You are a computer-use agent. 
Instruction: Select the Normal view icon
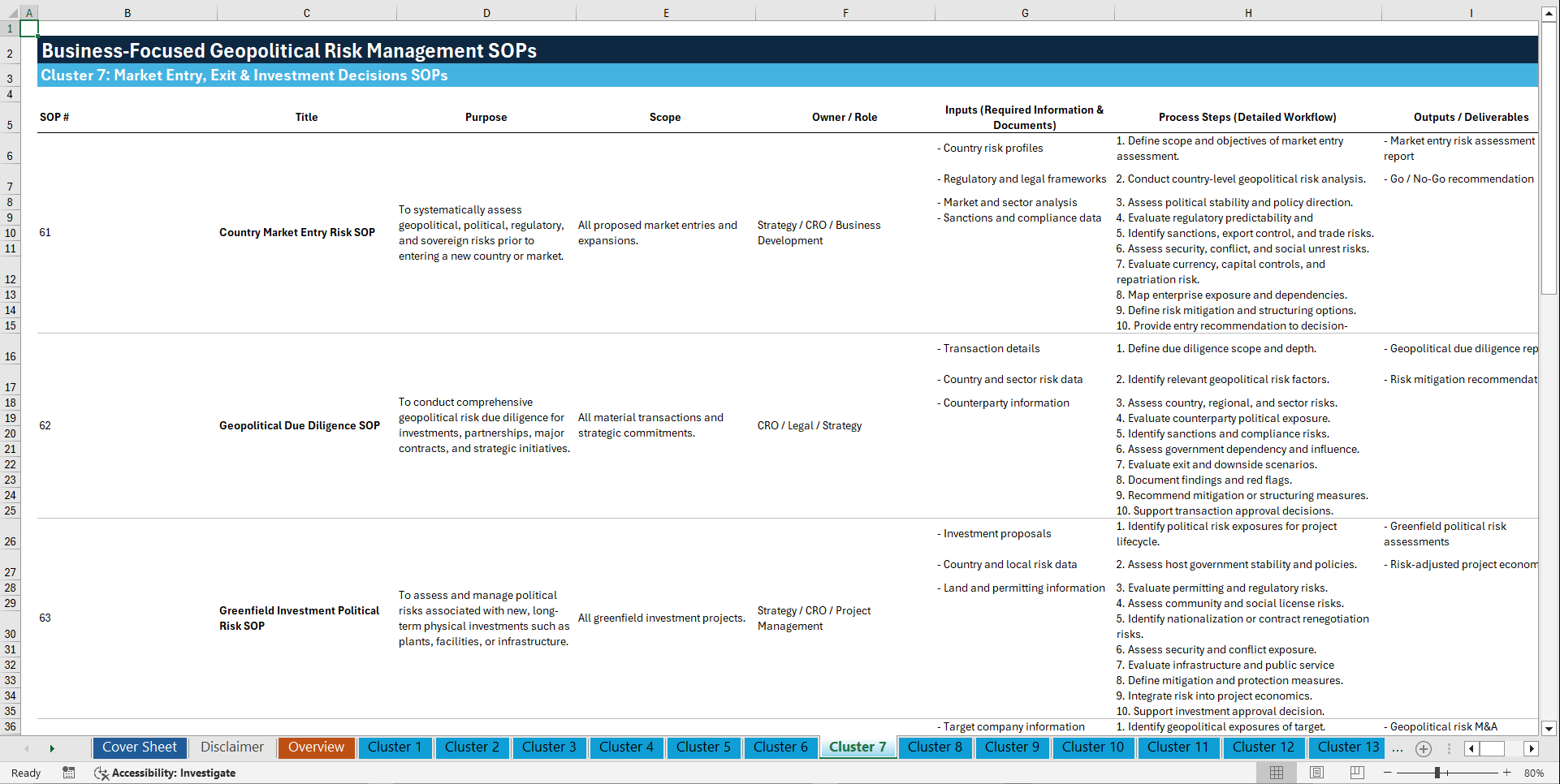tap(1275, 772)
